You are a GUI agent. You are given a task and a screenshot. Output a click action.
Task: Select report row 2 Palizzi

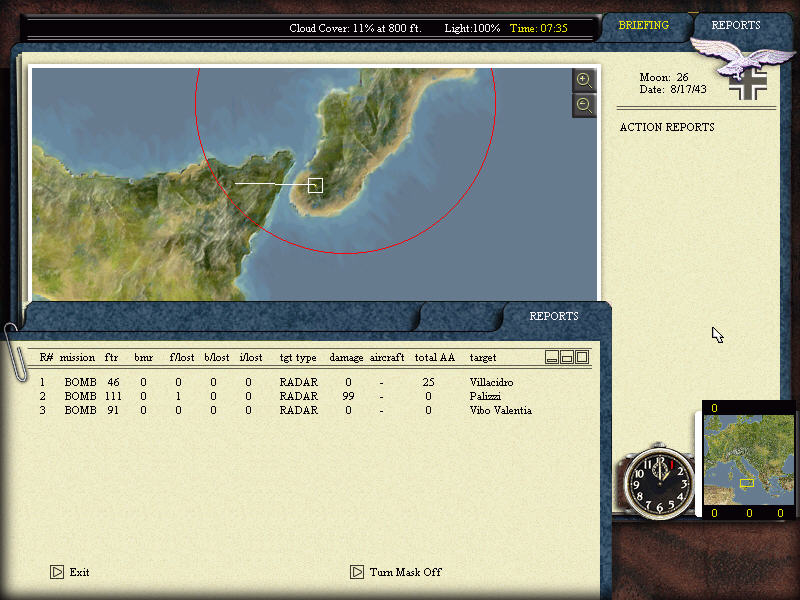(x=286, y=396)
